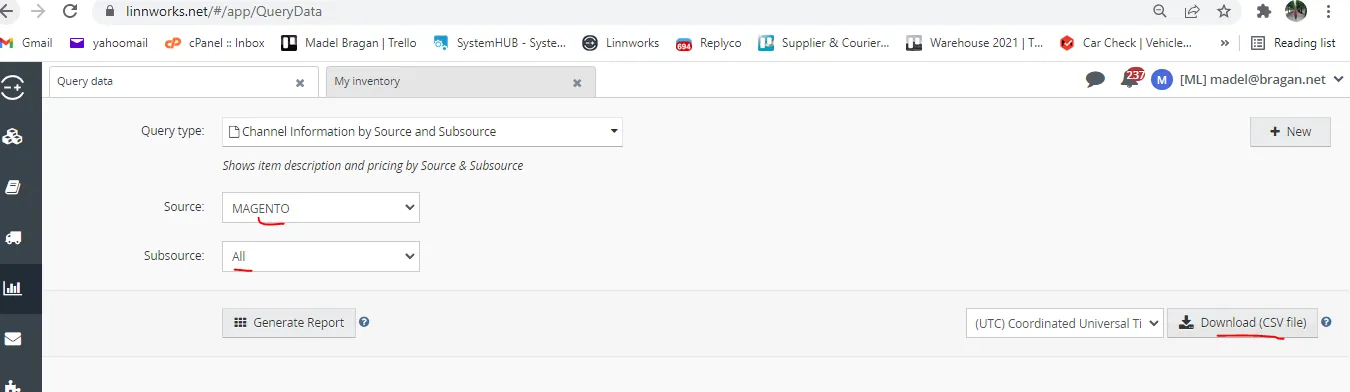Open the yahoomail bookmark
The width and height of the screenshot is (1350, 392).
click(108, 43)
